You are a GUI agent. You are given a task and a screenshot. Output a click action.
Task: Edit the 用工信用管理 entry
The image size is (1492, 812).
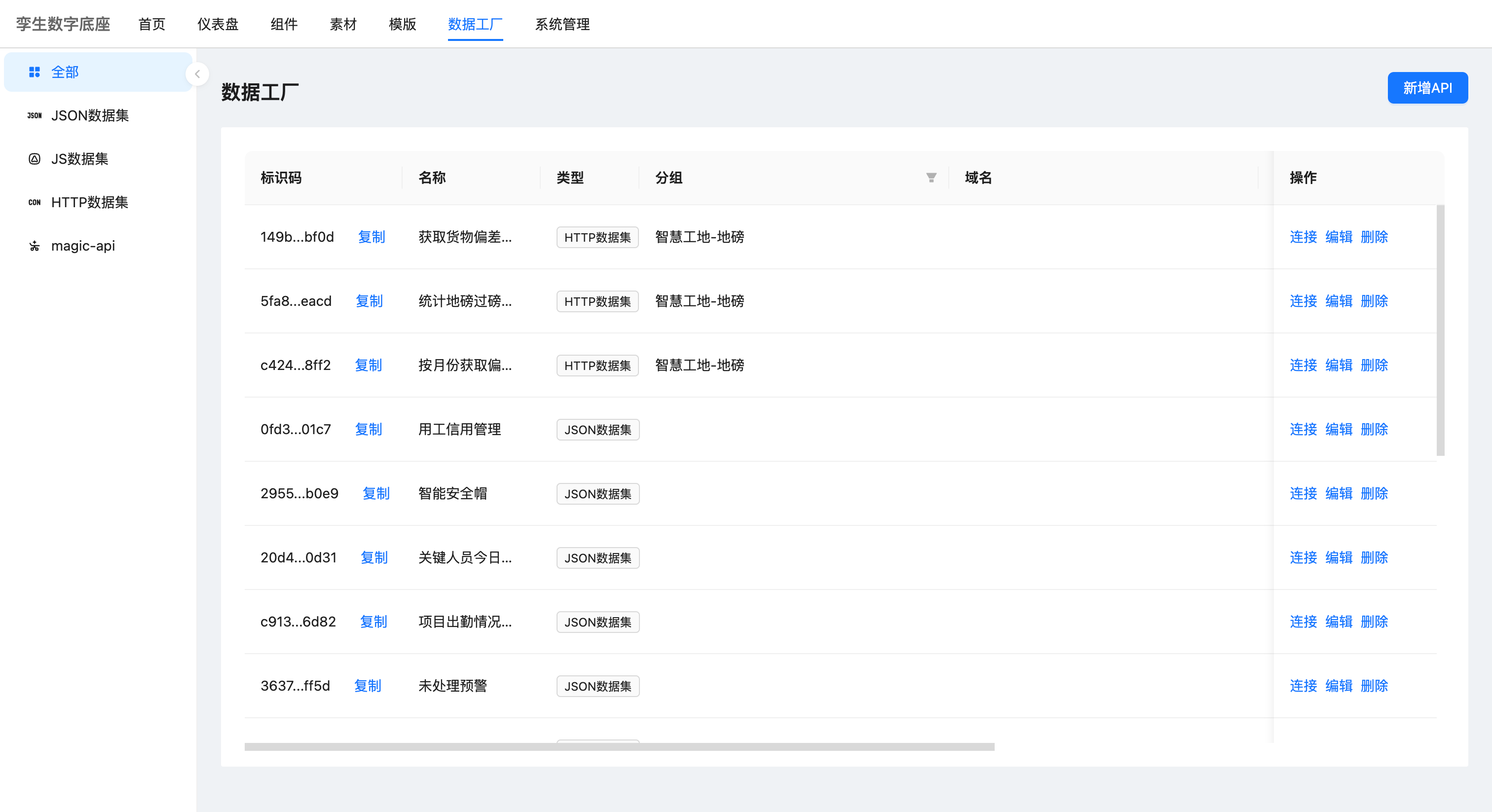pyautogui.click(x=1339, y=430)
